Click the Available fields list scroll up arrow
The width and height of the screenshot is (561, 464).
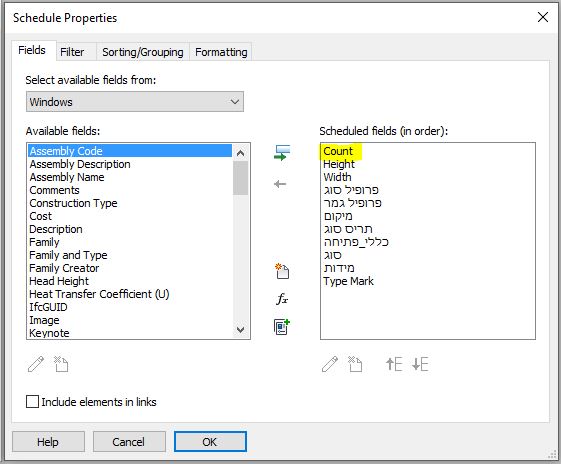point(240,153)
